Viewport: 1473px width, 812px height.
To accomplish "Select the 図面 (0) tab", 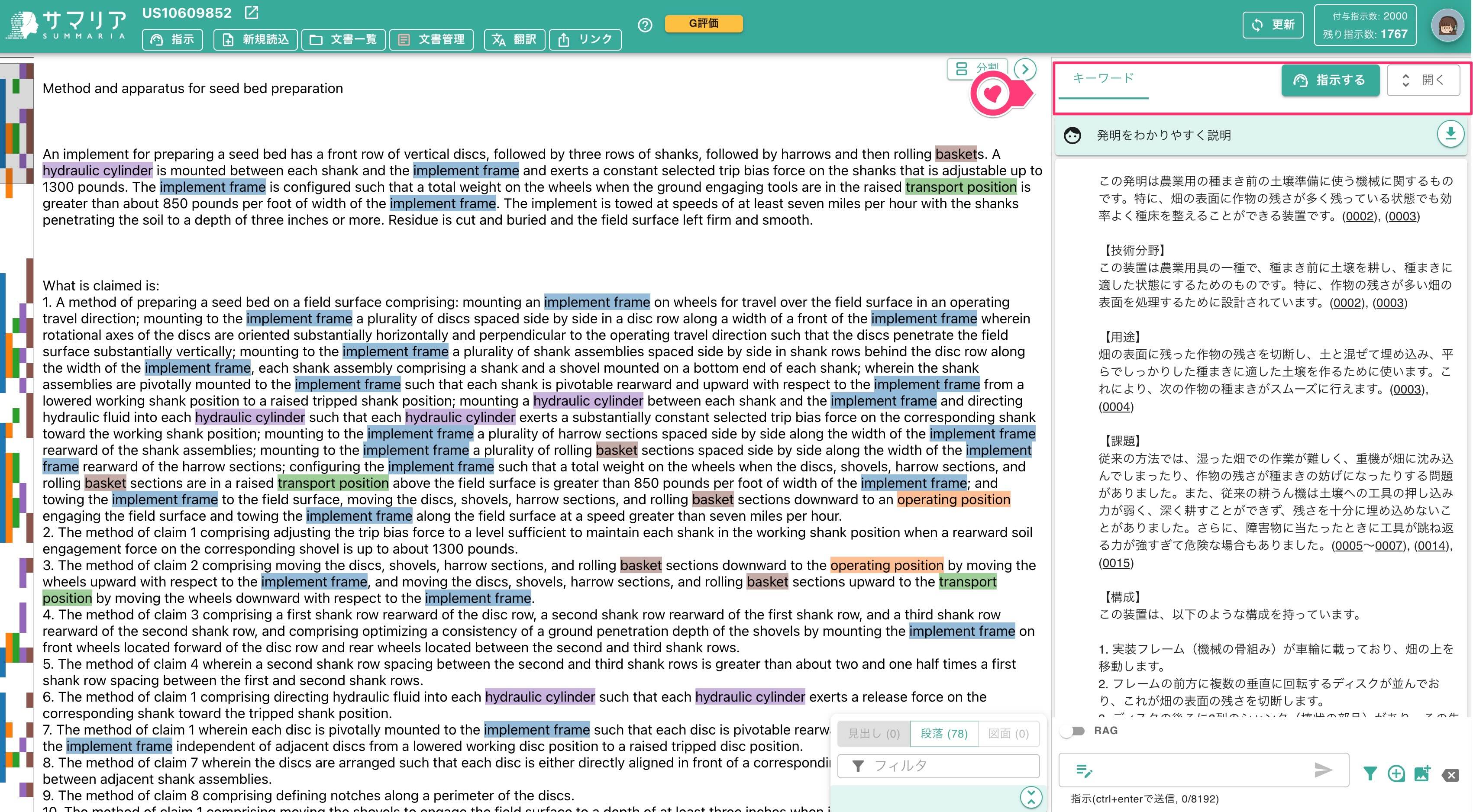I will click(x=1009, y=733).
